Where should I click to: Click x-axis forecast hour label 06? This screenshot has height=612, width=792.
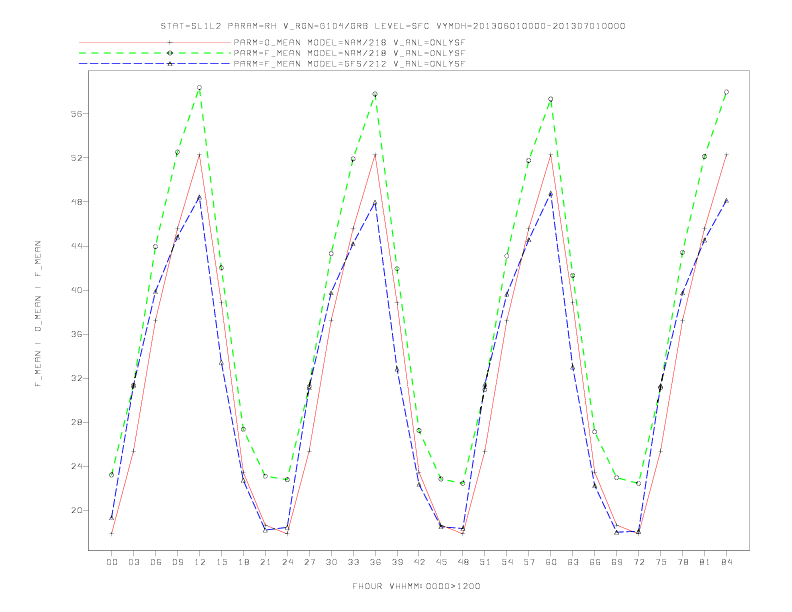pyautogui.click(x=156, y=562)
